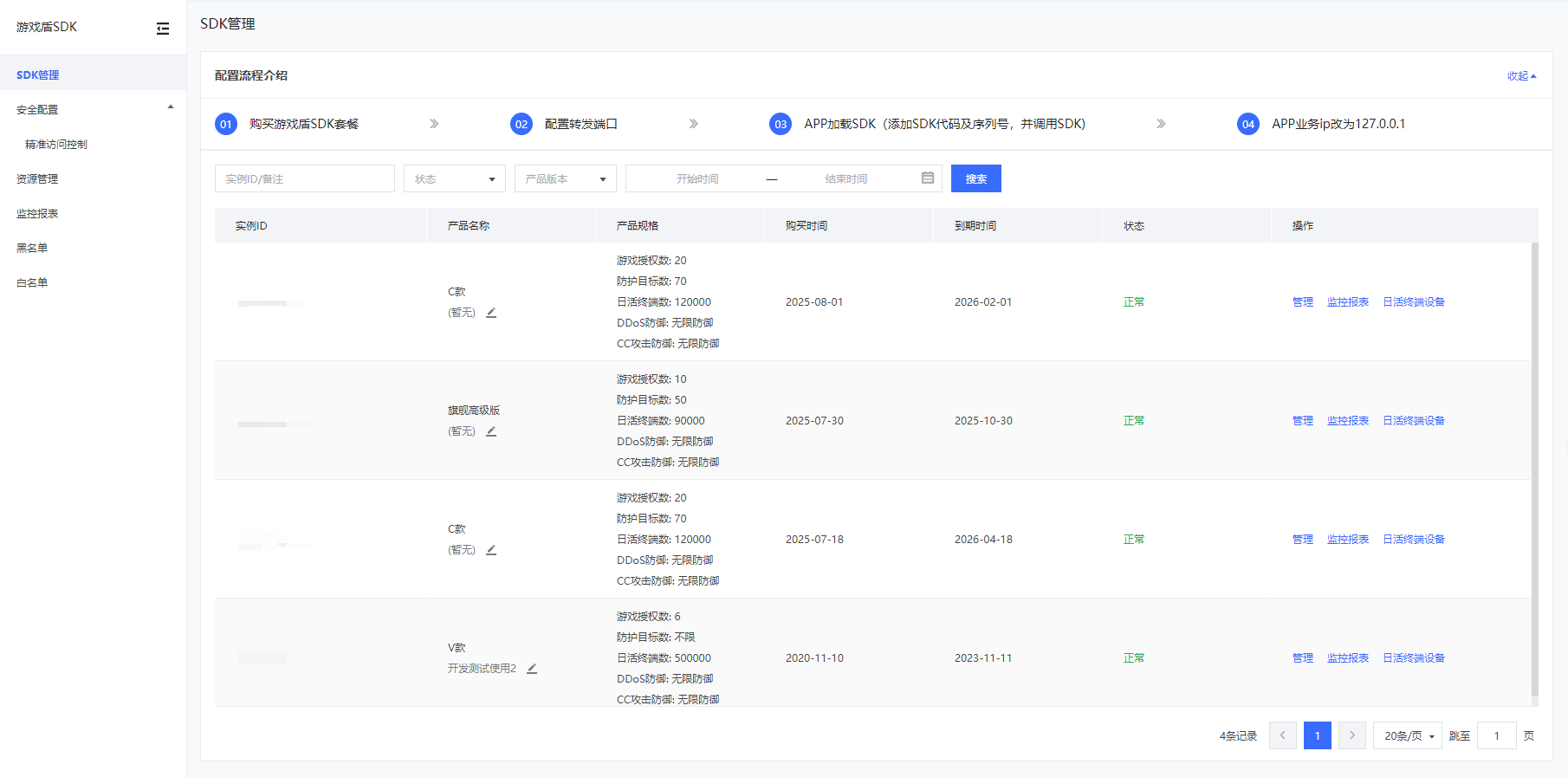Click 管理 link for the 2025-08-01 instance
Viewport: 1568px width, 777px height.
1302,302
